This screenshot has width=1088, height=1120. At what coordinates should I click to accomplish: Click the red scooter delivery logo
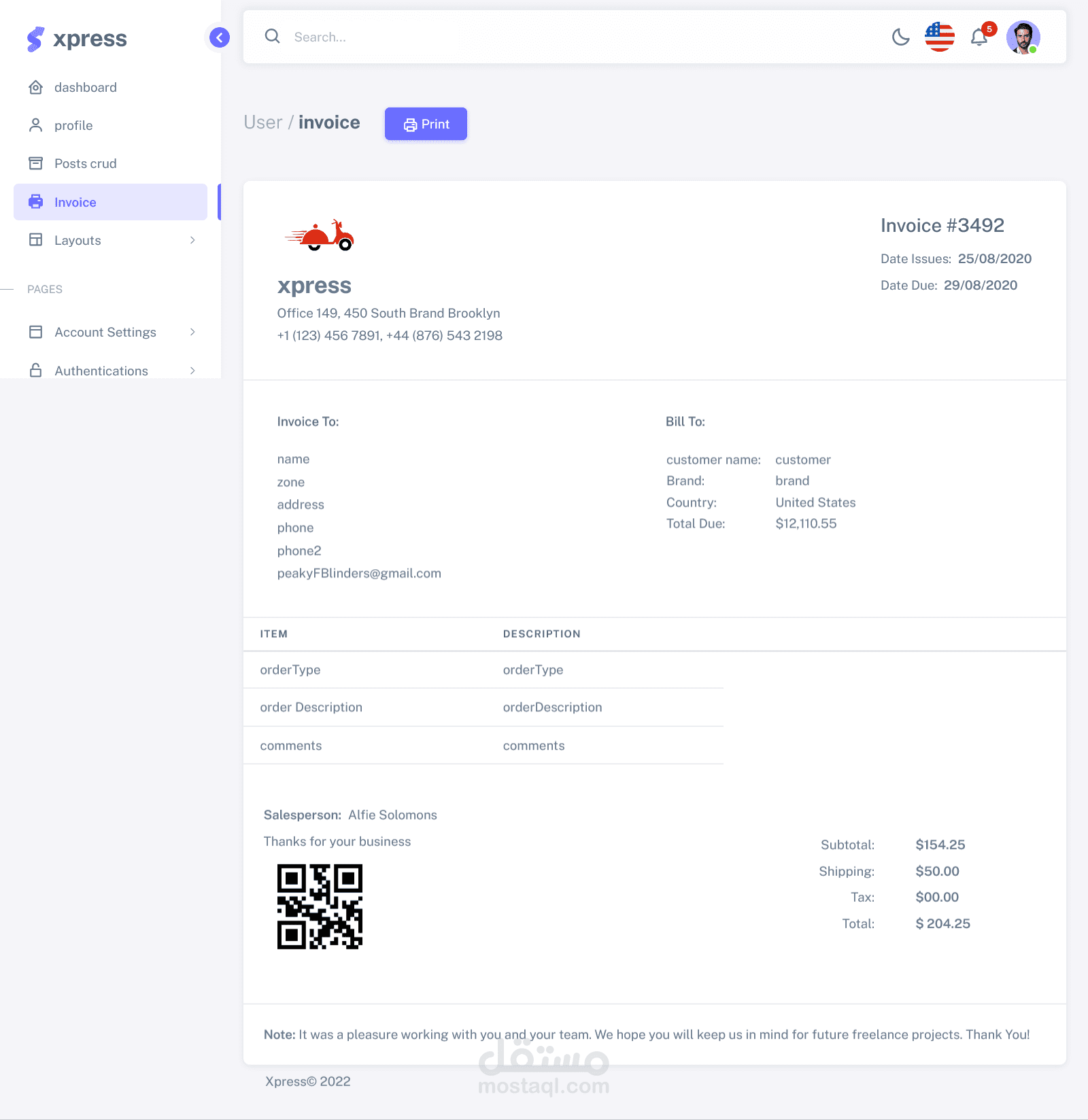pyautogui.click(x=319, y=236)
